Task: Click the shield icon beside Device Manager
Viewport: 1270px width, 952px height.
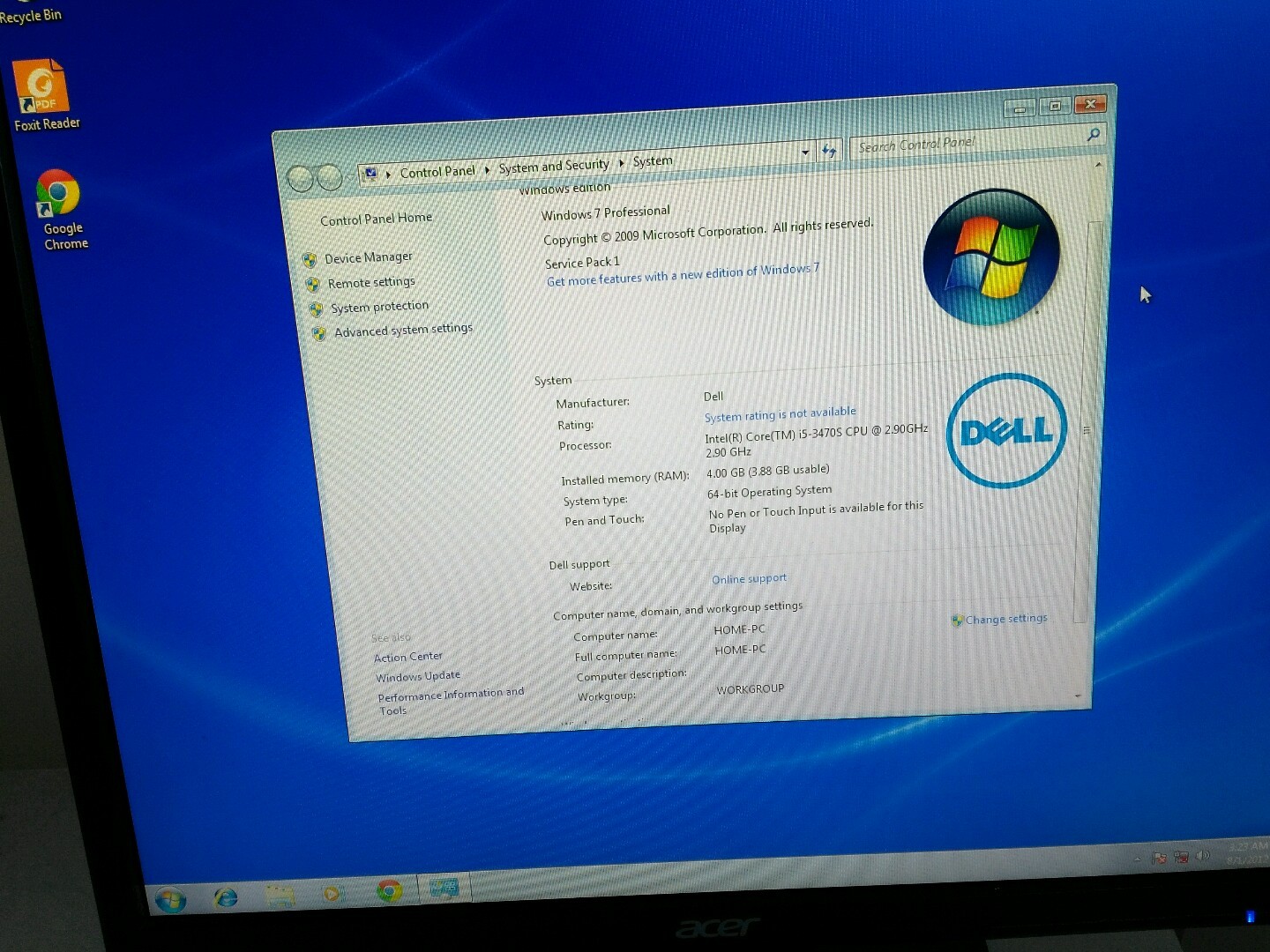Action: point(310,260)
